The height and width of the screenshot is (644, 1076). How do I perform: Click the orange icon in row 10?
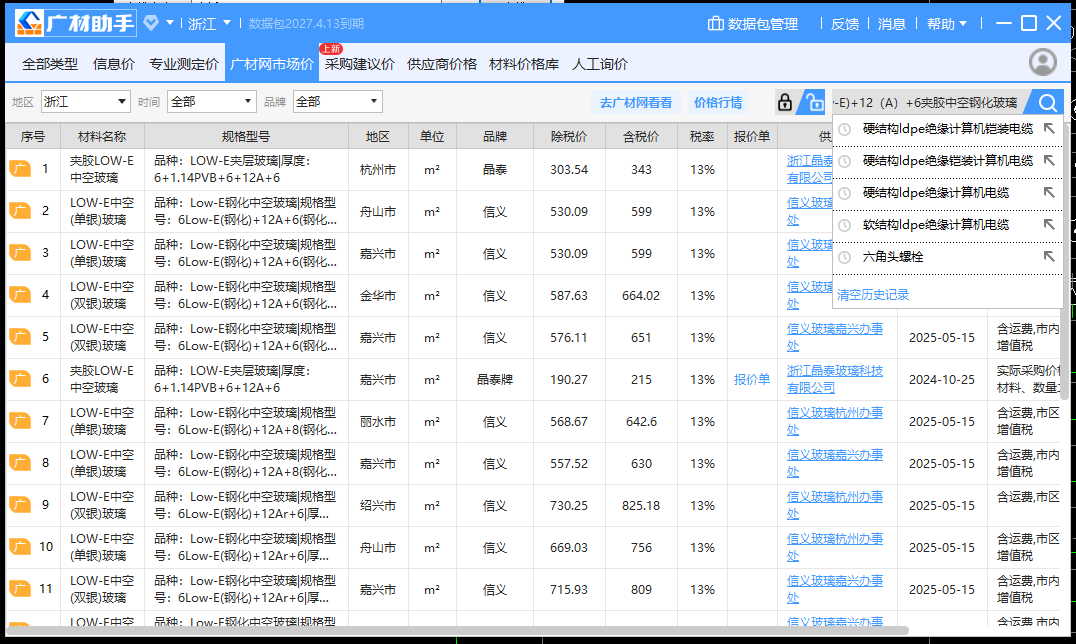pyautogui.click(x=21, y=547)
